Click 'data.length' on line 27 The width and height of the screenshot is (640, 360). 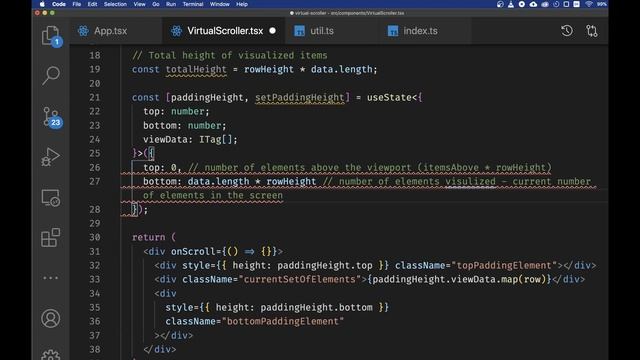(x=218, y=181)
